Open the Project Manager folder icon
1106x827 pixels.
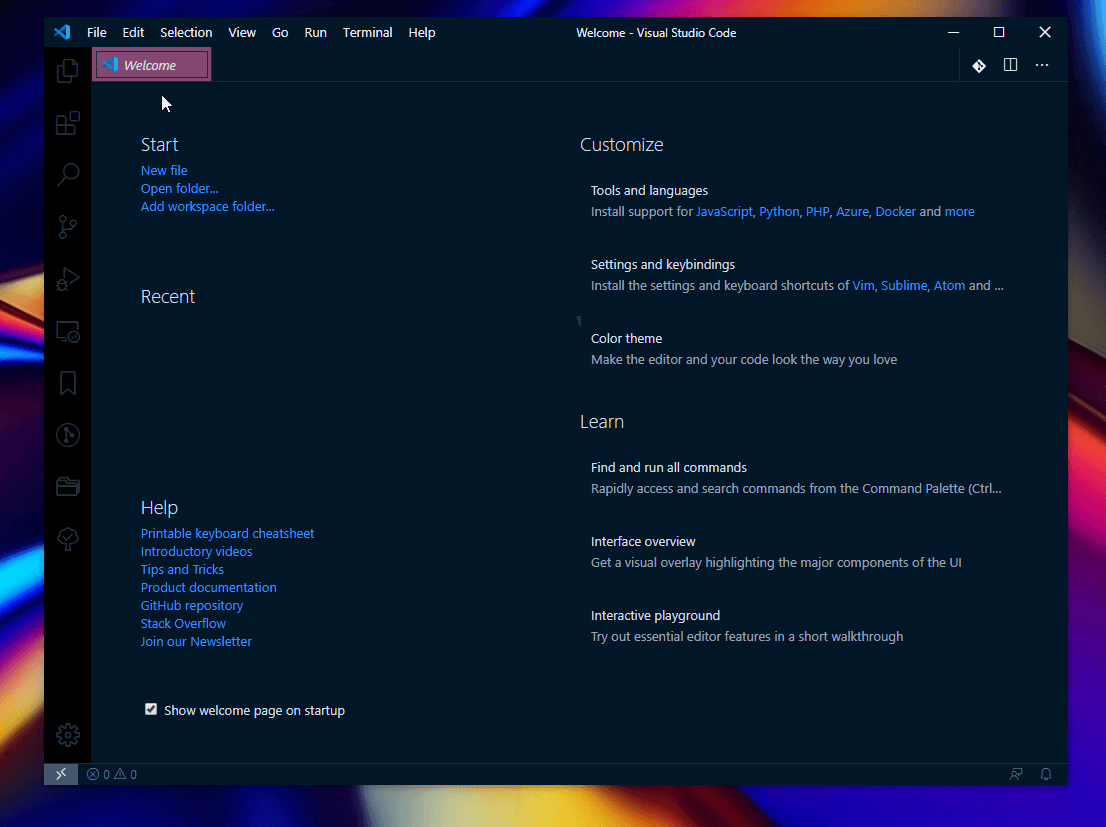point(68,486)
